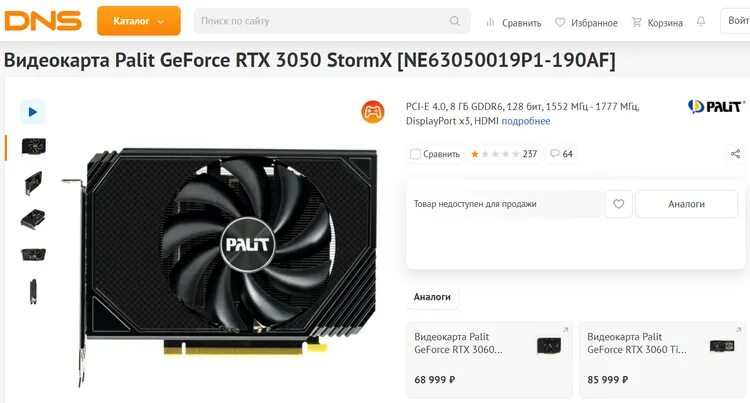The width and height of the screenshot is (750, 403).
Task: Click the magnifier search icon
Action: pyautogui.click(x=454, y=21)
